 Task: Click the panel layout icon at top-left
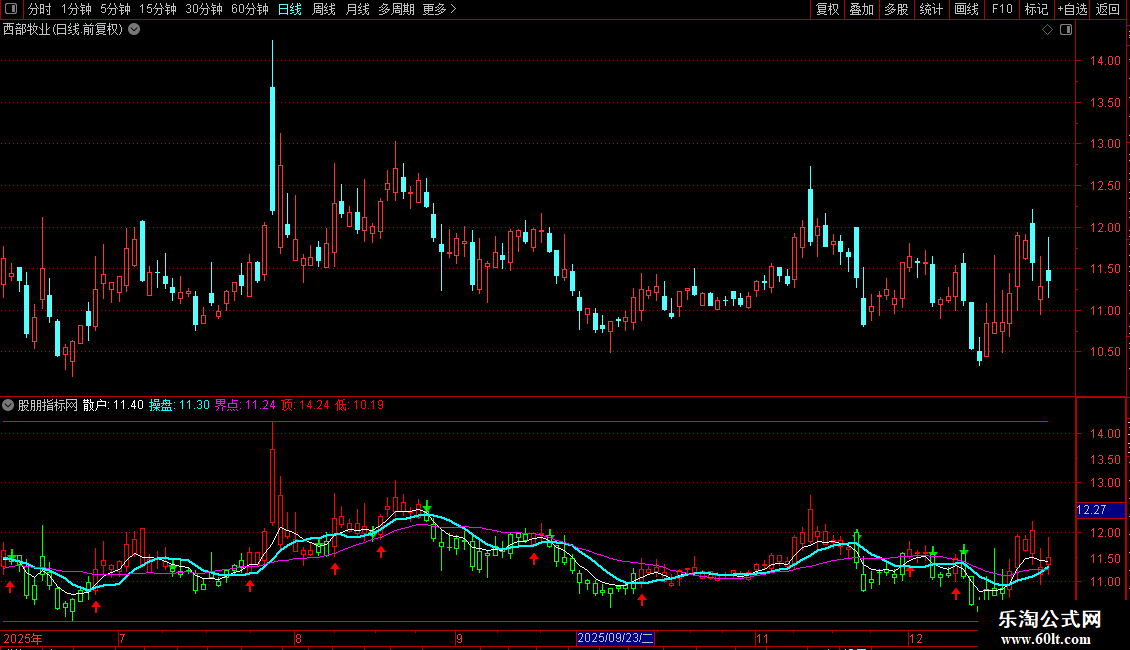11,9
